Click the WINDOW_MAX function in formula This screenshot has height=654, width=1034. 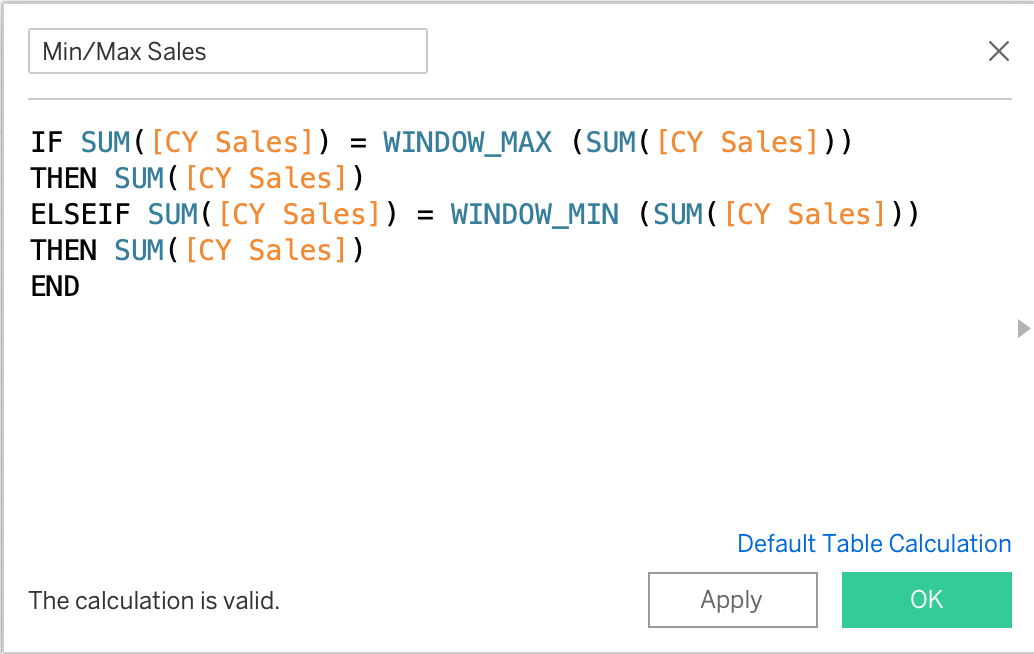468,142
